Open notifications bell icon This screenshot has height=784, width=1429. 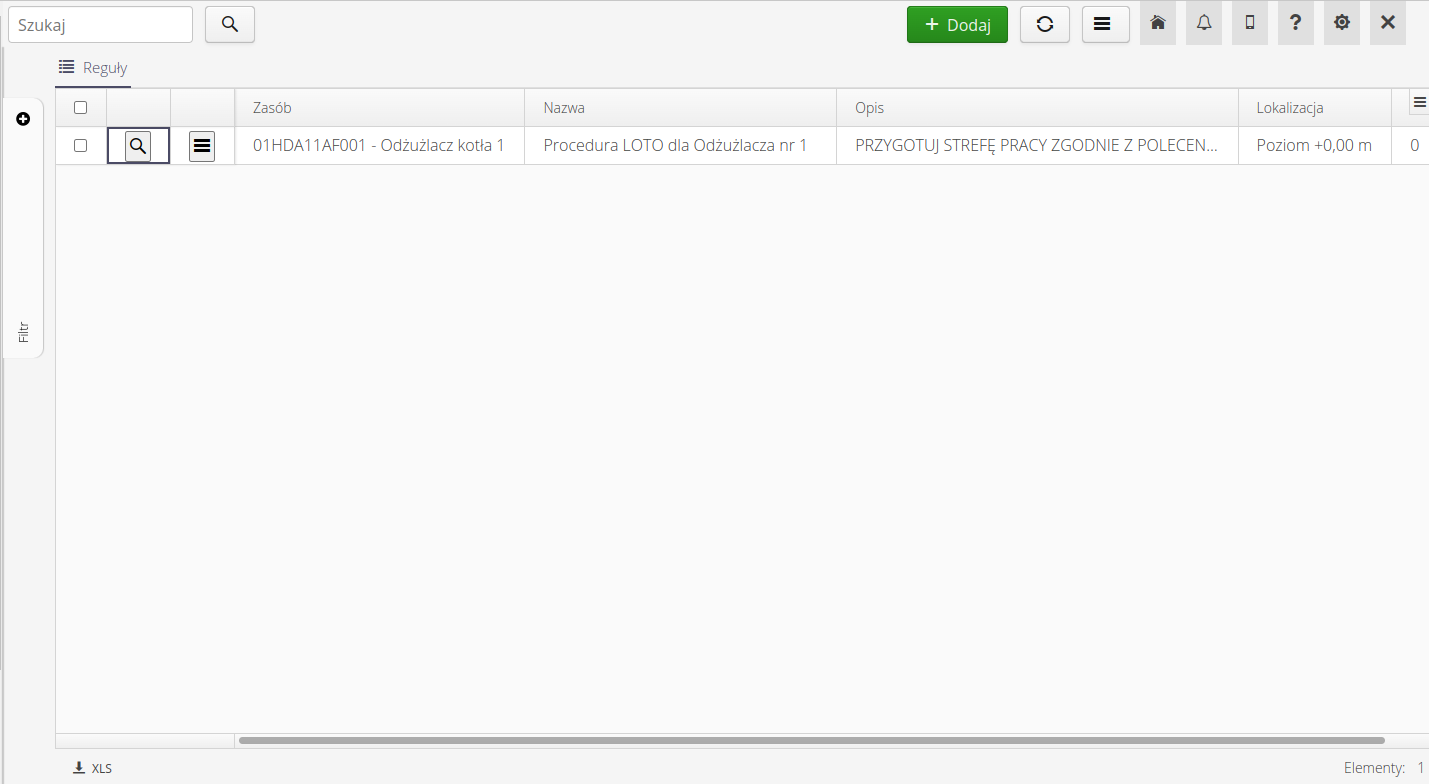point(1204,23)
